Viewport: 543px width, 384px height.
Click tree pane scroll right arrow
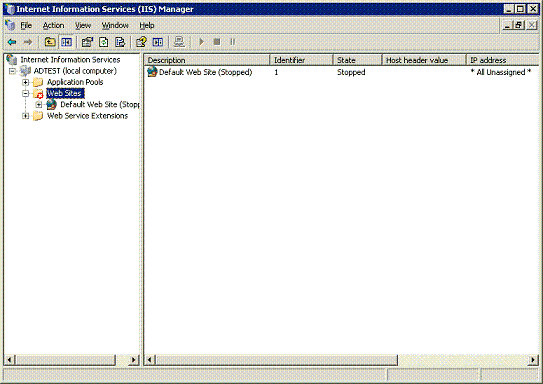point(133,360)
